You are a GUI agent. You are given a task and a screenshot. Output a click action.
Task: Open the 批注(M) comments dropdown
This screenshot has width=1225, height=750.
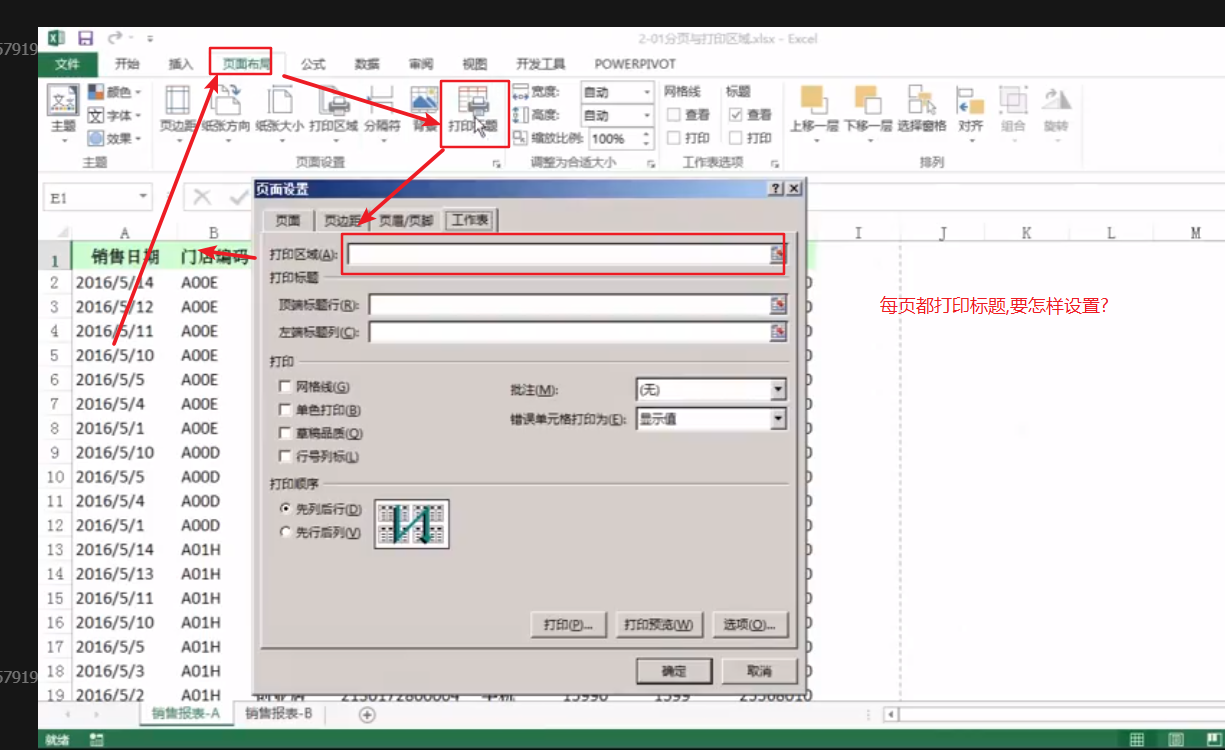778,390
